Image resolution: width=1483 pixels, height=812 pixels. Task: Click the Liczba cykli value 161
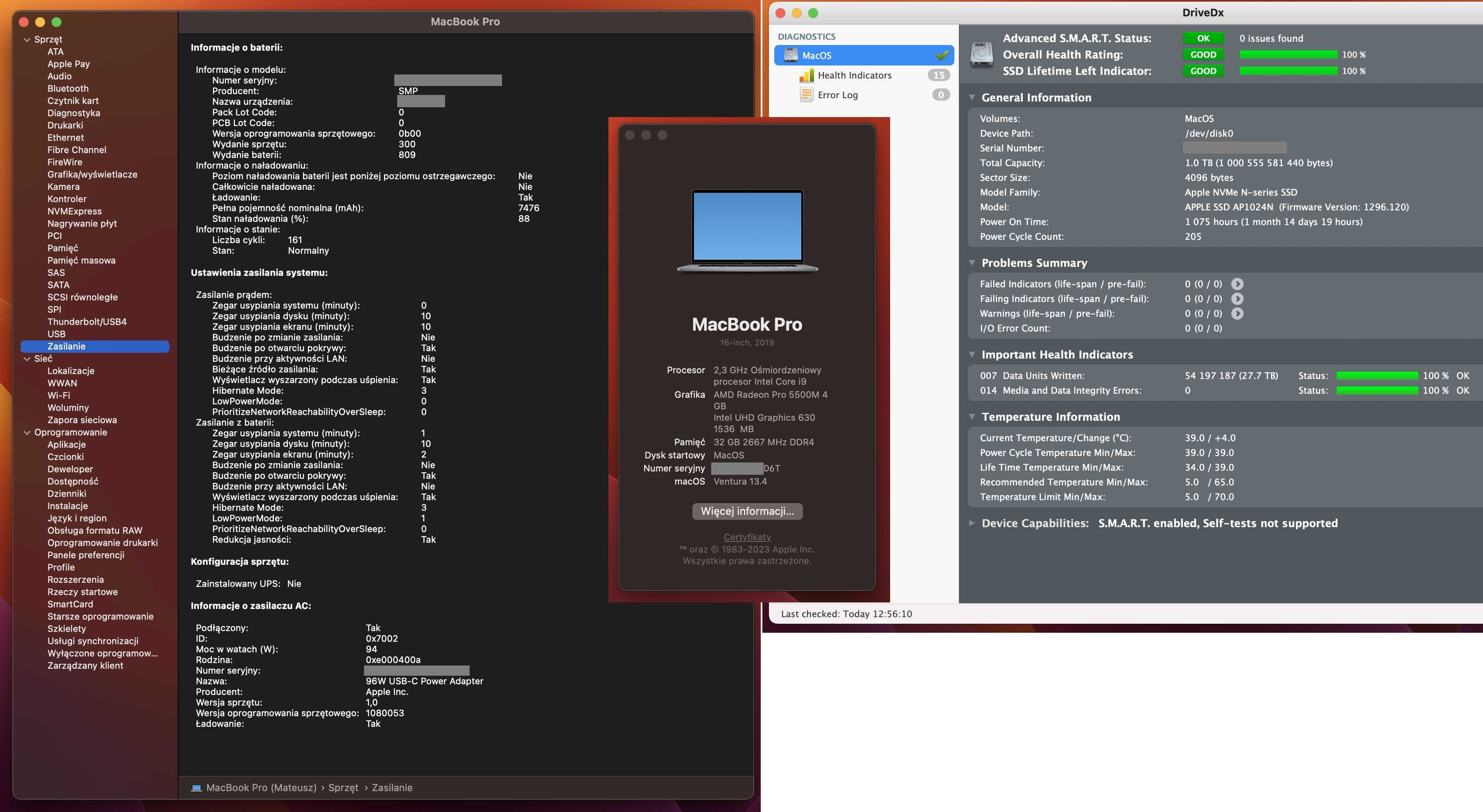point(295,240)
